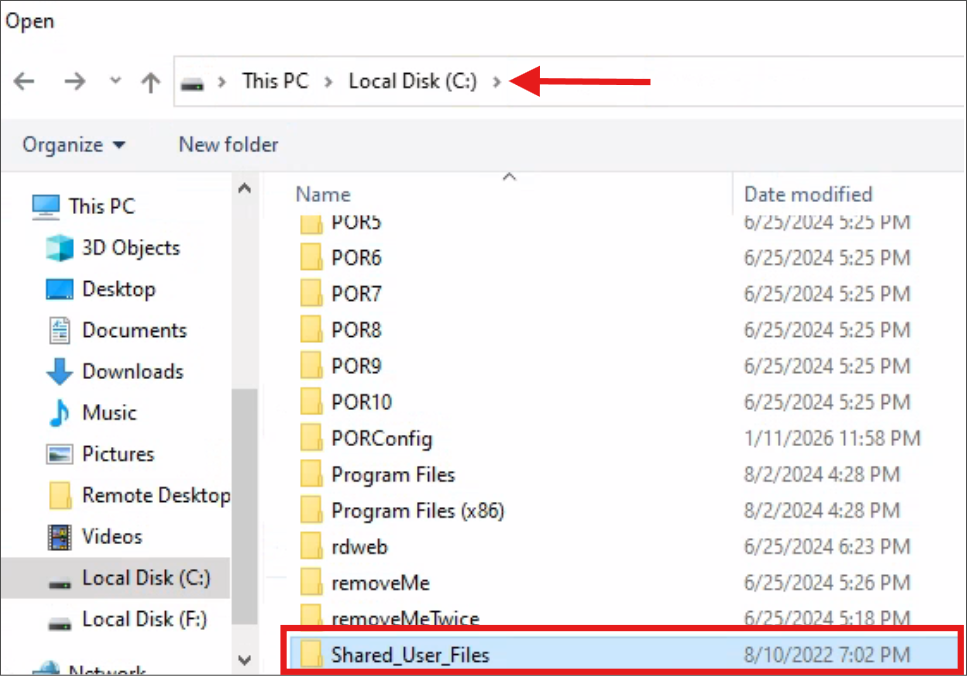Sort by the Name column header
The width and height of the screenshot is (967, 676).
click(323, 194)
